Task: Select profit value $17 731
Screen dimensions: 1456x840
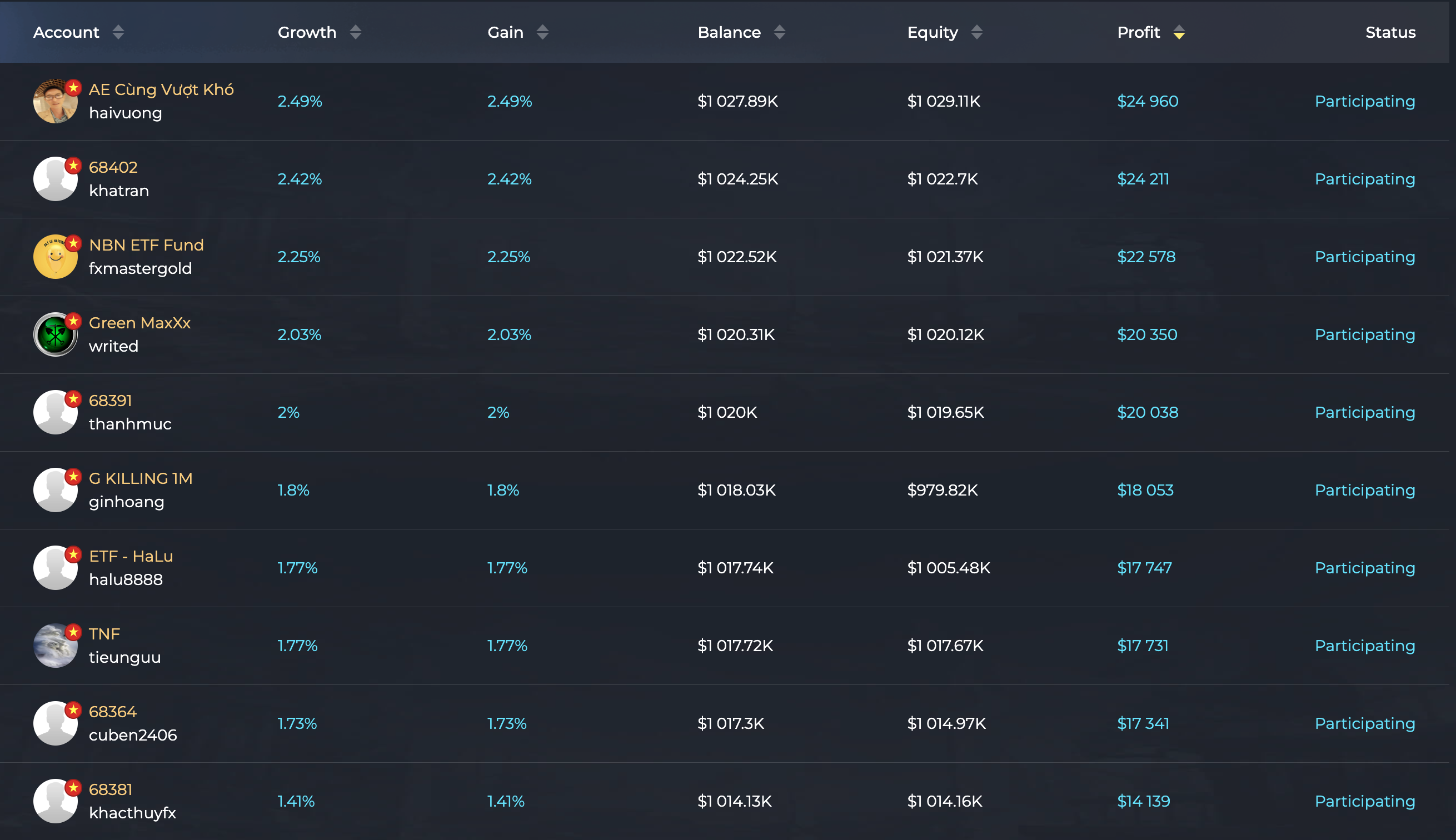Action: [x=1143, y=646]
